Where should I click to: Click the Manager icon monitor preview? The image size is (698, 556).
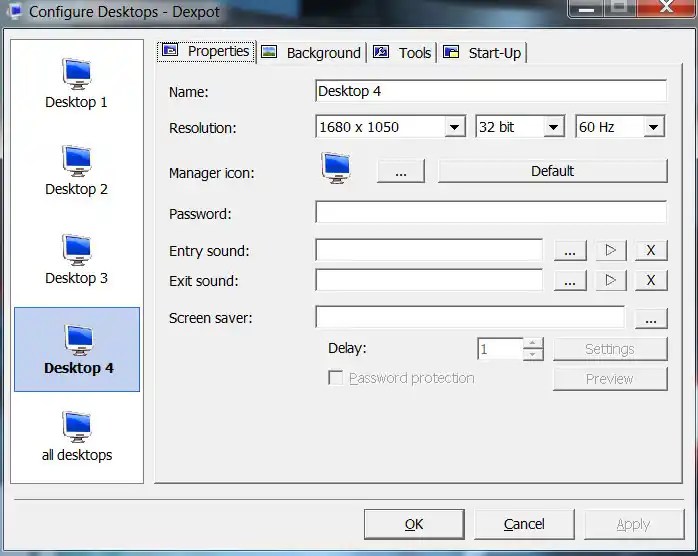click(x=336, y=168)
